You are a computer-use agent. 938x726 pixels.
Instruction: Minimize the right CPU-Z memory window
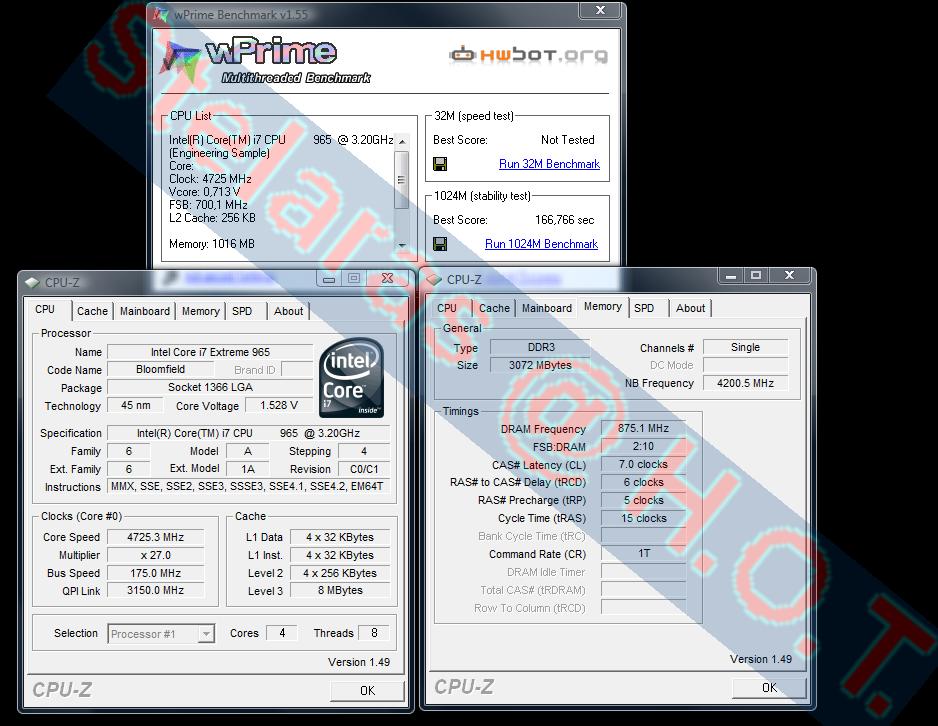click(x=730, y=275)
